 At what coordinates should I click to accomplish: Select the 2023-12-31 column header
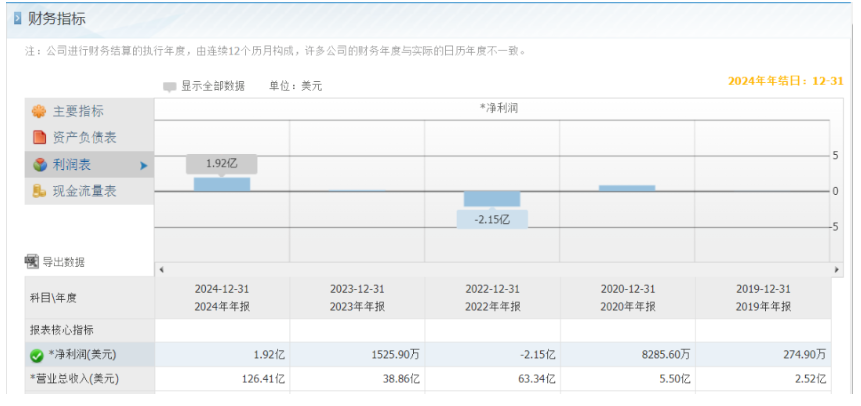click(x=357, y=298)
